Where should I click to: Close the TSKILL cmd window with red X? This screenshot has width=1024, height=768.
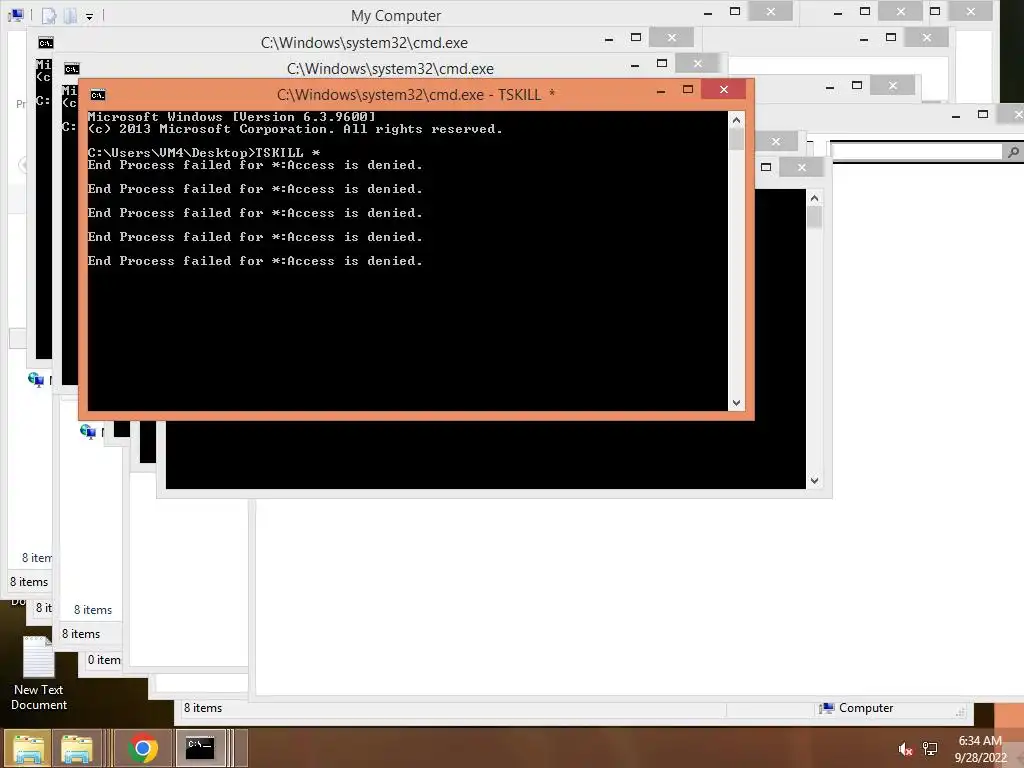(724, 89)
